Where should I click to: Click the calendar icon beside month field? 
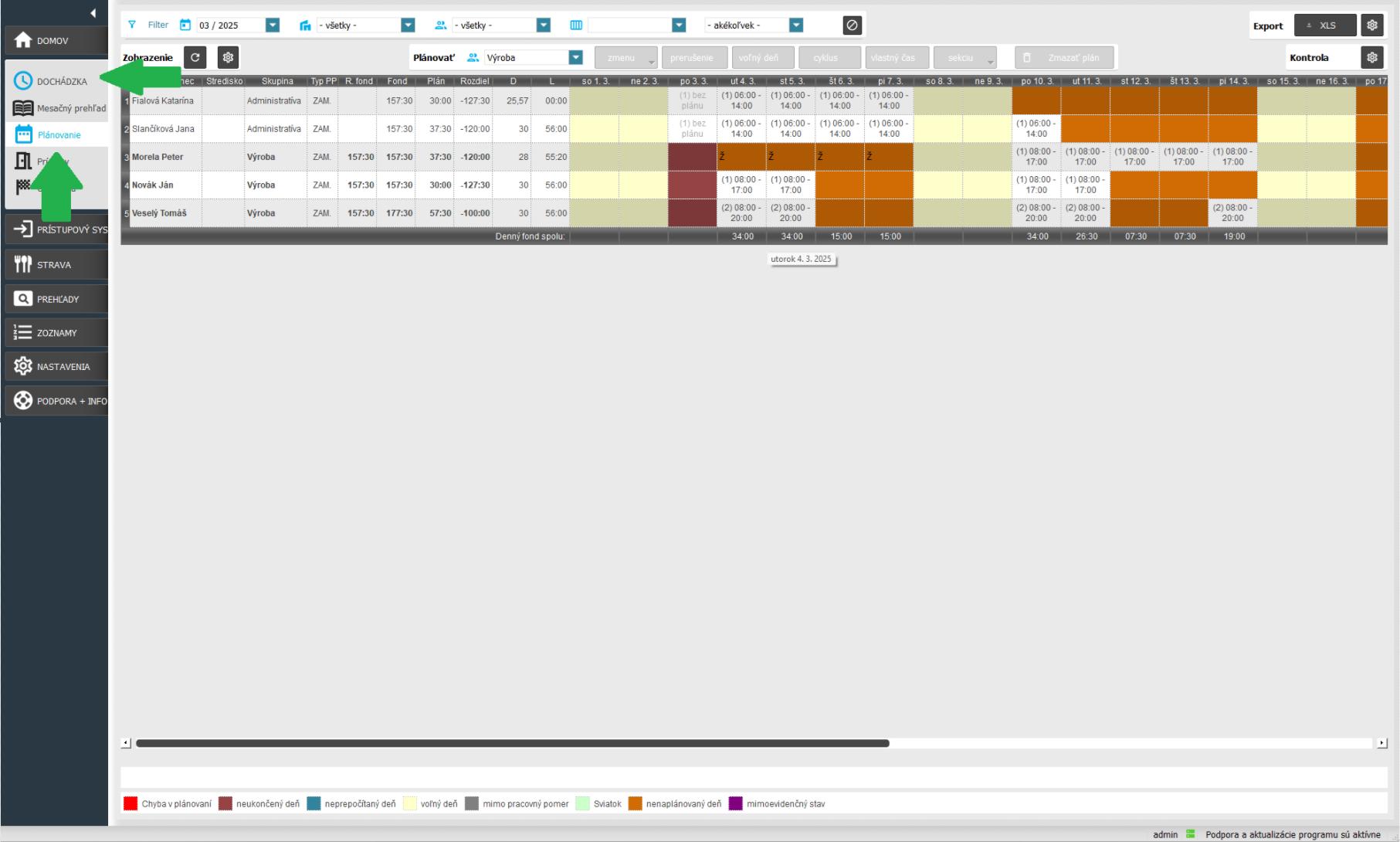tap(185, 25)
